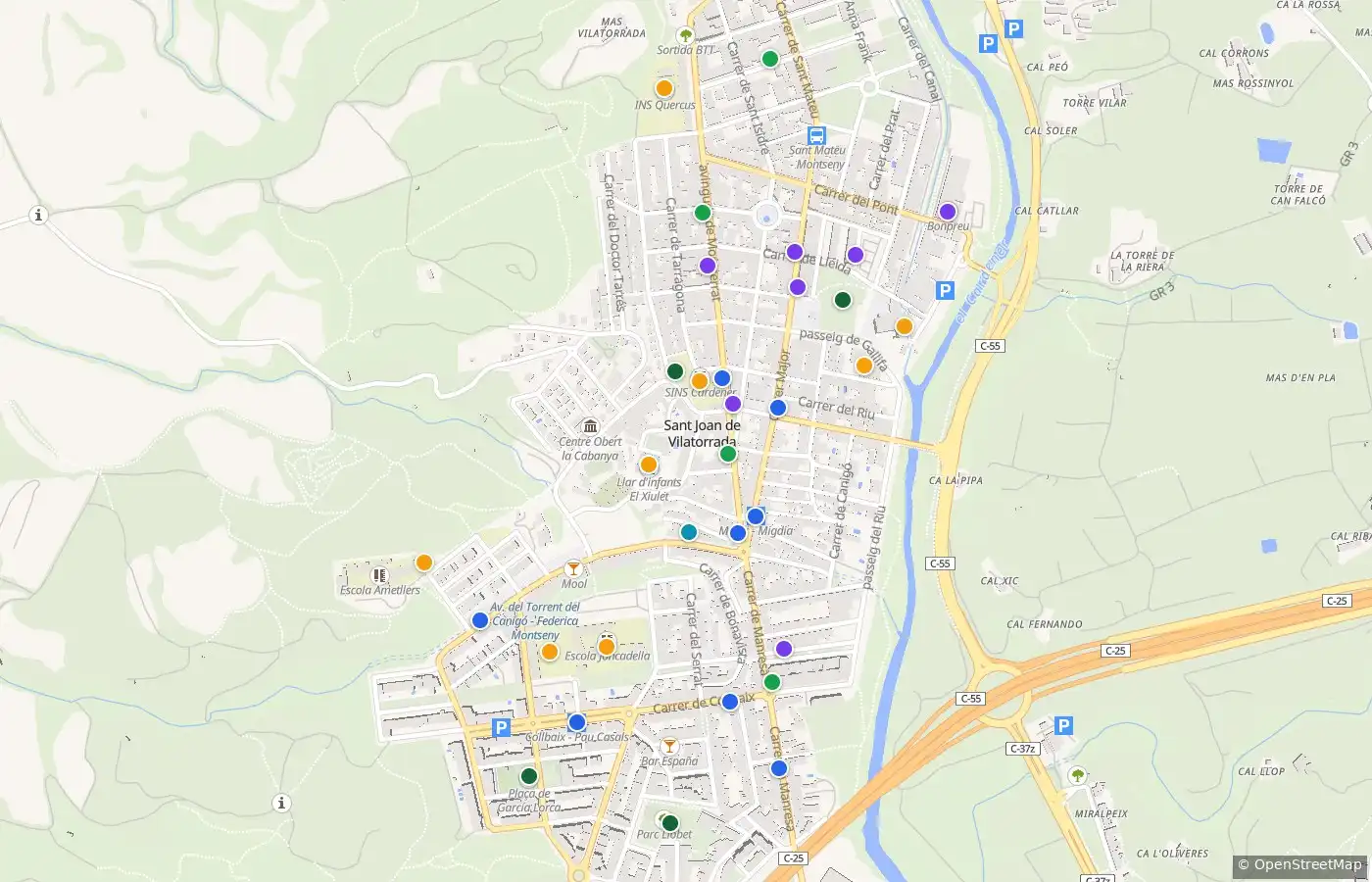Click the tree icon near Miralpeix

pyautogui.click(x=1077, y=775)
